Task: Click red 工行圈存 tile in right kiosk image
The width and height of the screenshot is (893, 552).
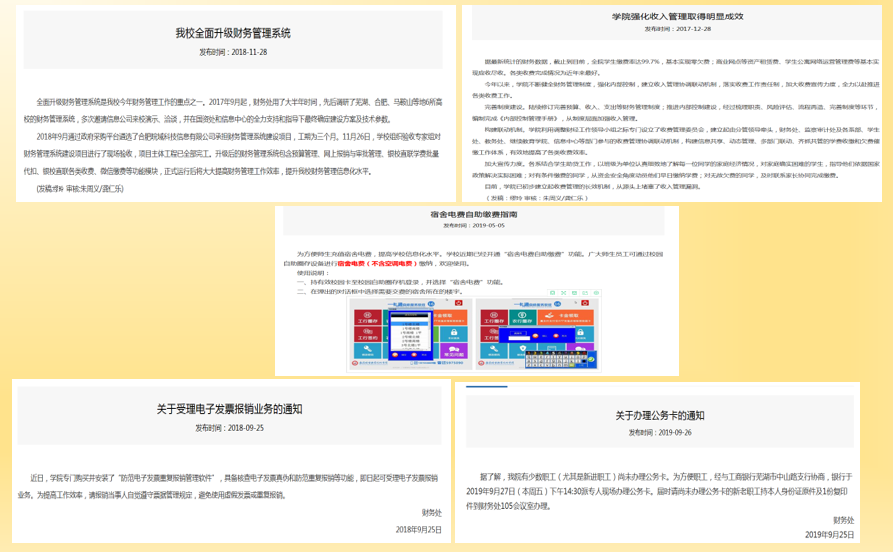Action: pos(494,317)
